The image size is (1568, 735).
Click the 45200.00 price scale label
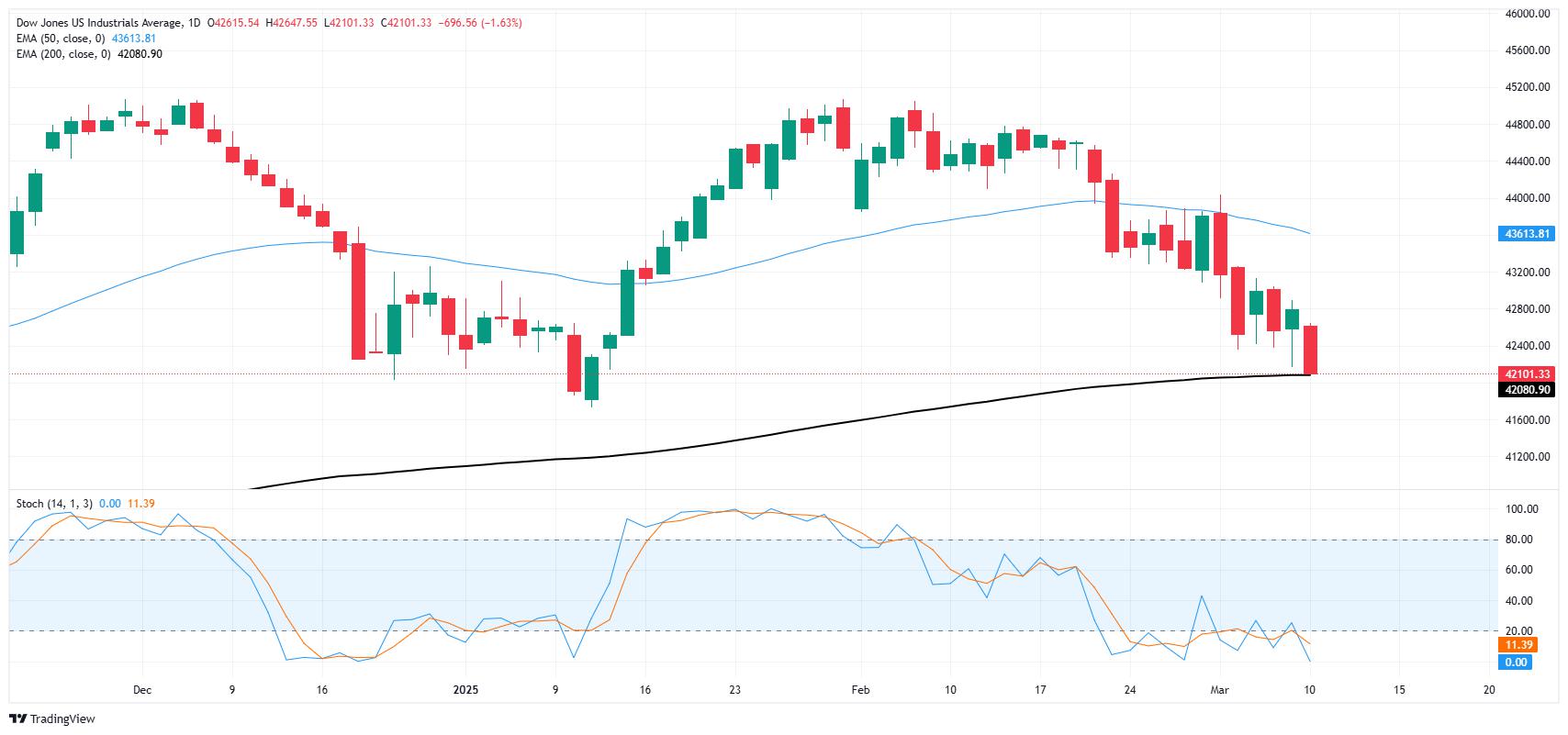point(1529,87)
